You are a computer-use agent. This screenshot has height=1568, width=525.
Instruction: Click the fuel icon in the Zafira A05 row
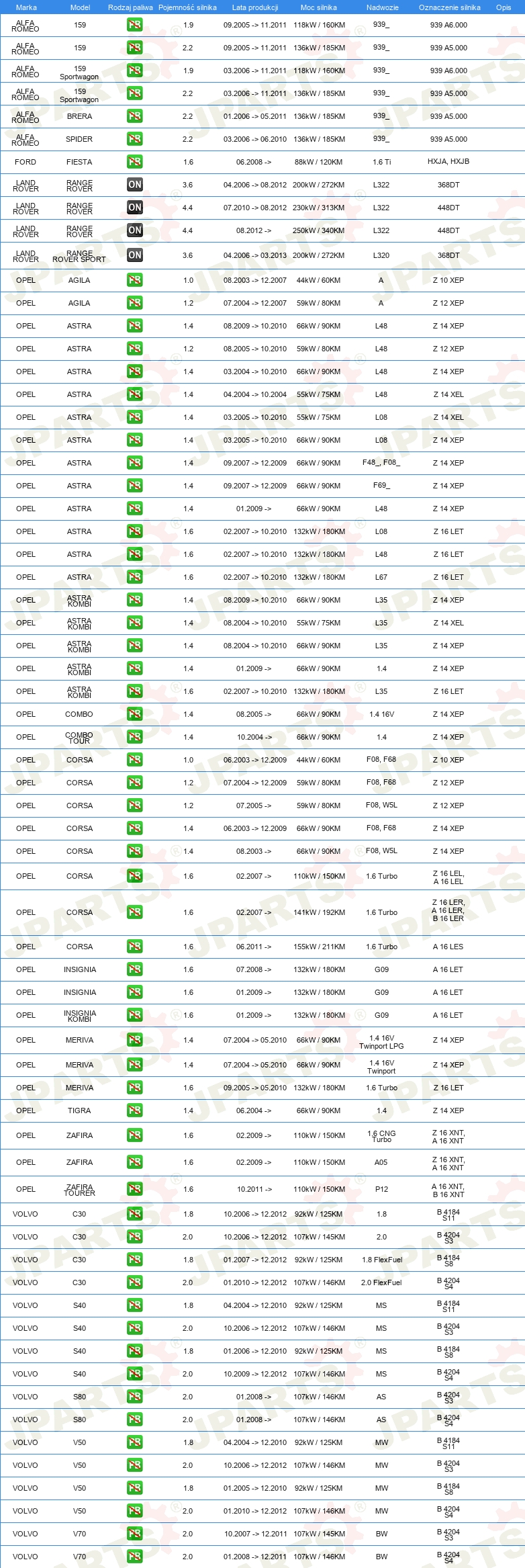pos(134,1162)
